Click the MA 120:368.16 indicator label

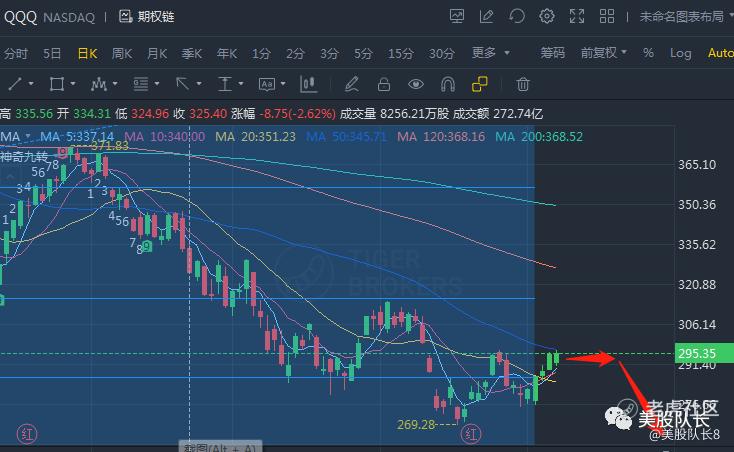pos(441,137)
